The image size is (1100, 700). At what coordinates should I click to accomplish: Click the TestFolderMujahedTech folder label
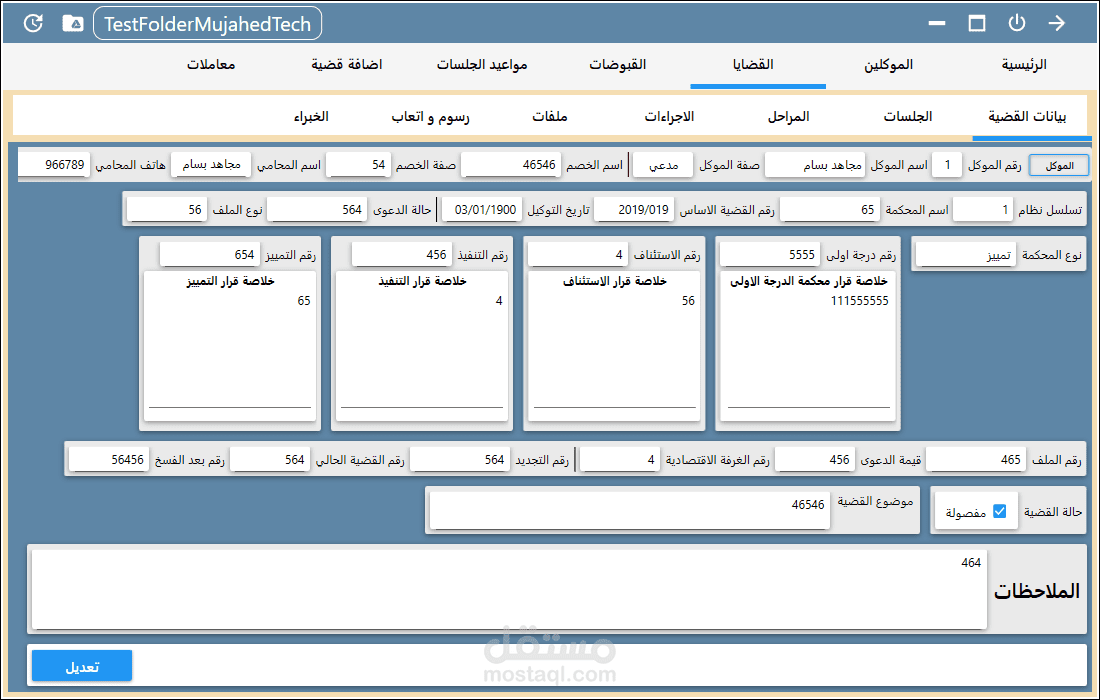[x=208, y=24]
